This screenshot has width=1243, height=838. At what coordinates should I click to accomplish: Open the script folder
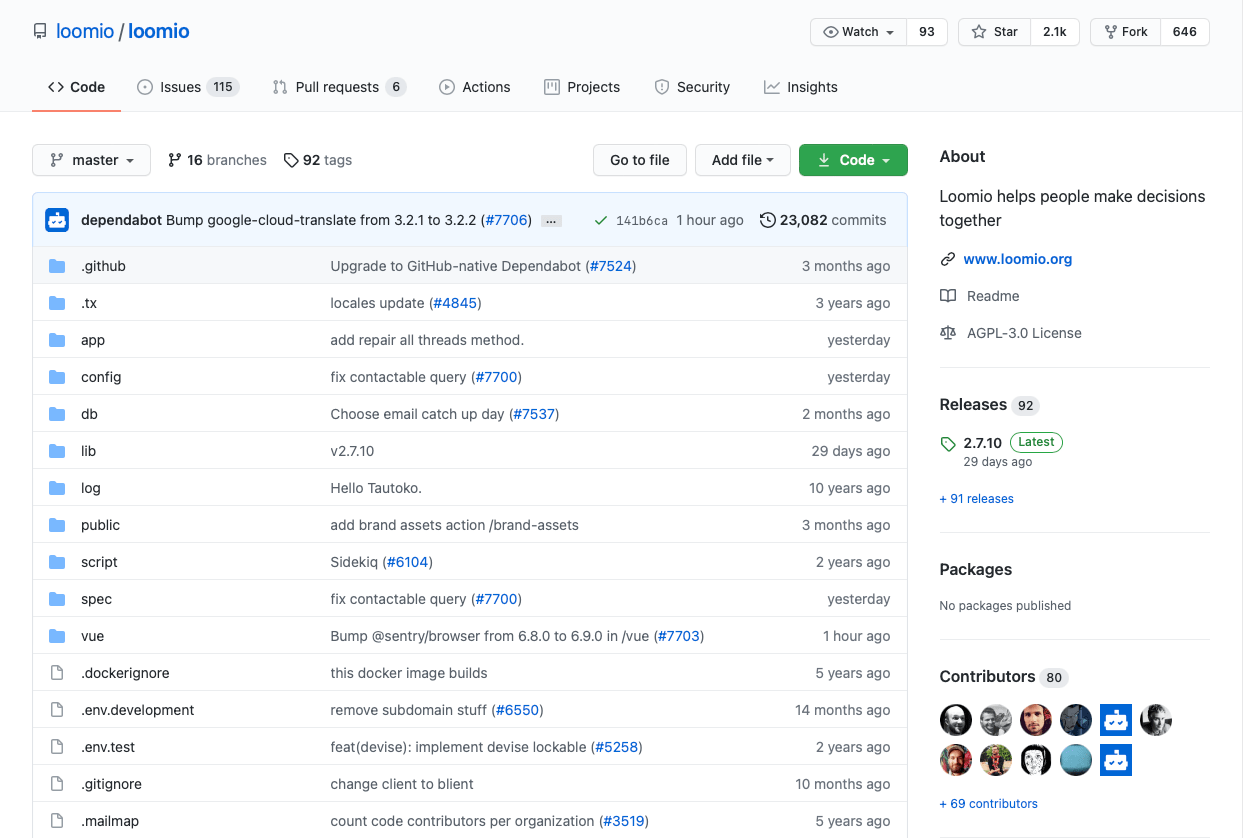click(99, 562)
